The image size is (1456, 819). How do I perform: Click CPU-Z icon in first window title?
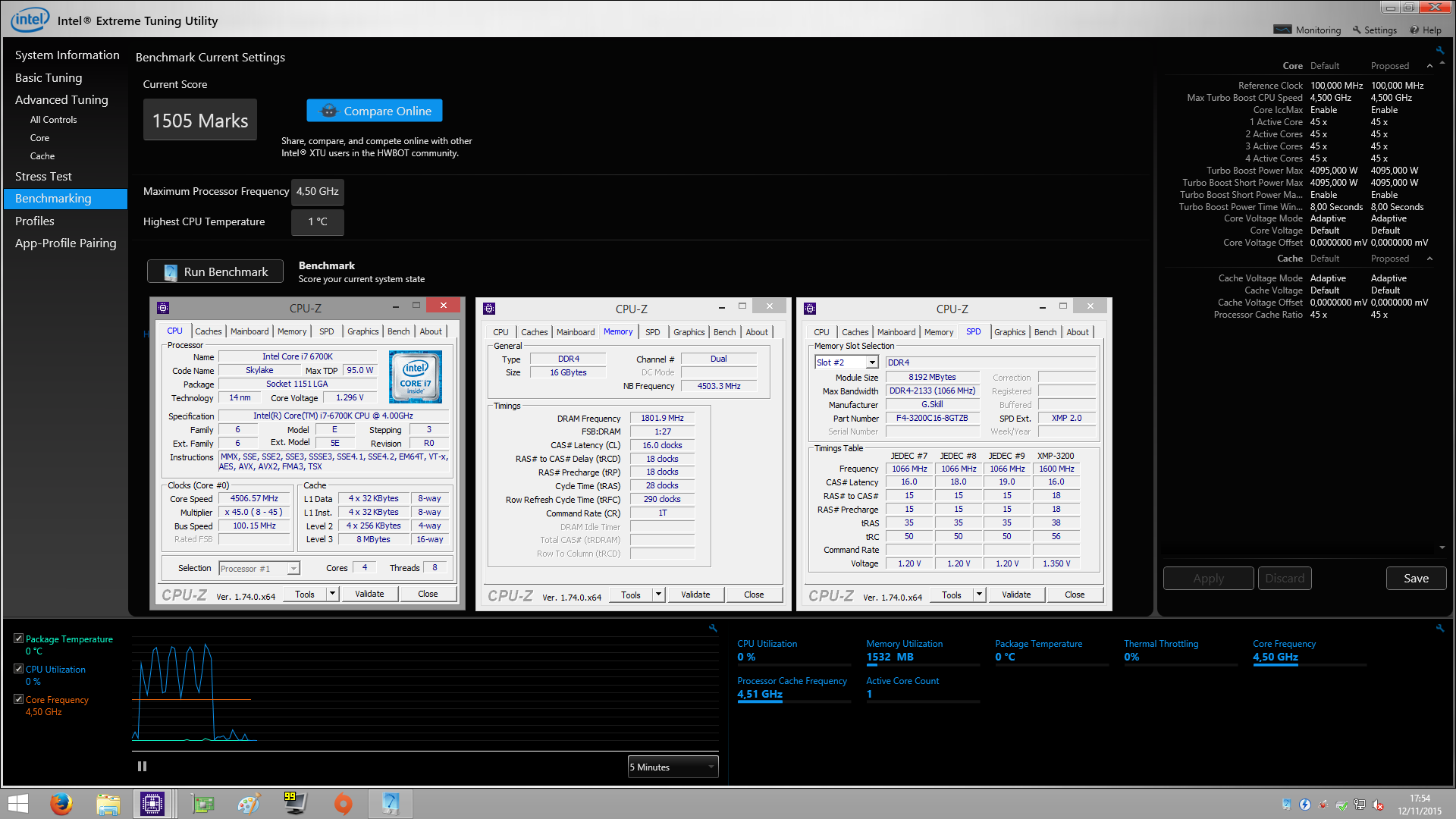tap(163, 307)
